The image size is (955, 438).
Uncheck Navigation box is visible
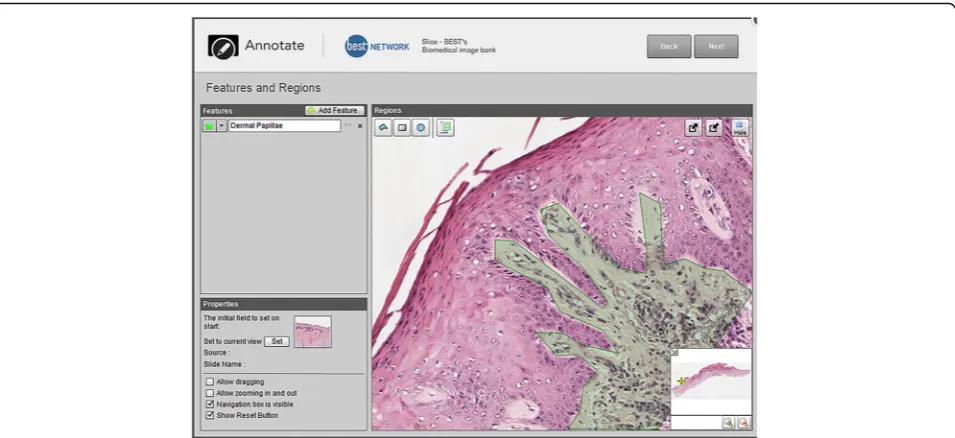[210, 404]
